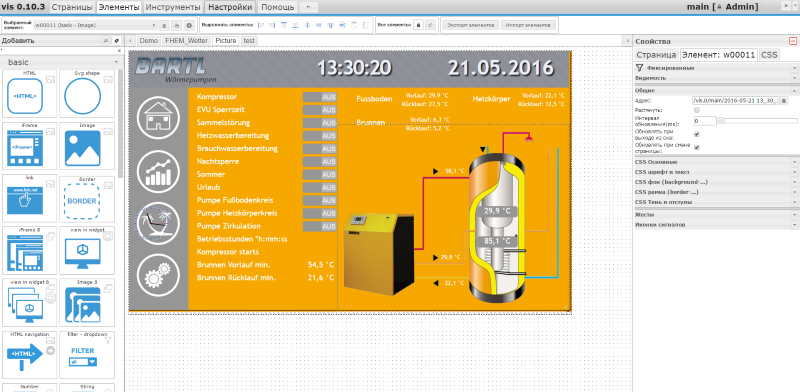Screen dimensions: 800x392
Task: Toggle the Растянуть checkbox
Action: point(697,110)
